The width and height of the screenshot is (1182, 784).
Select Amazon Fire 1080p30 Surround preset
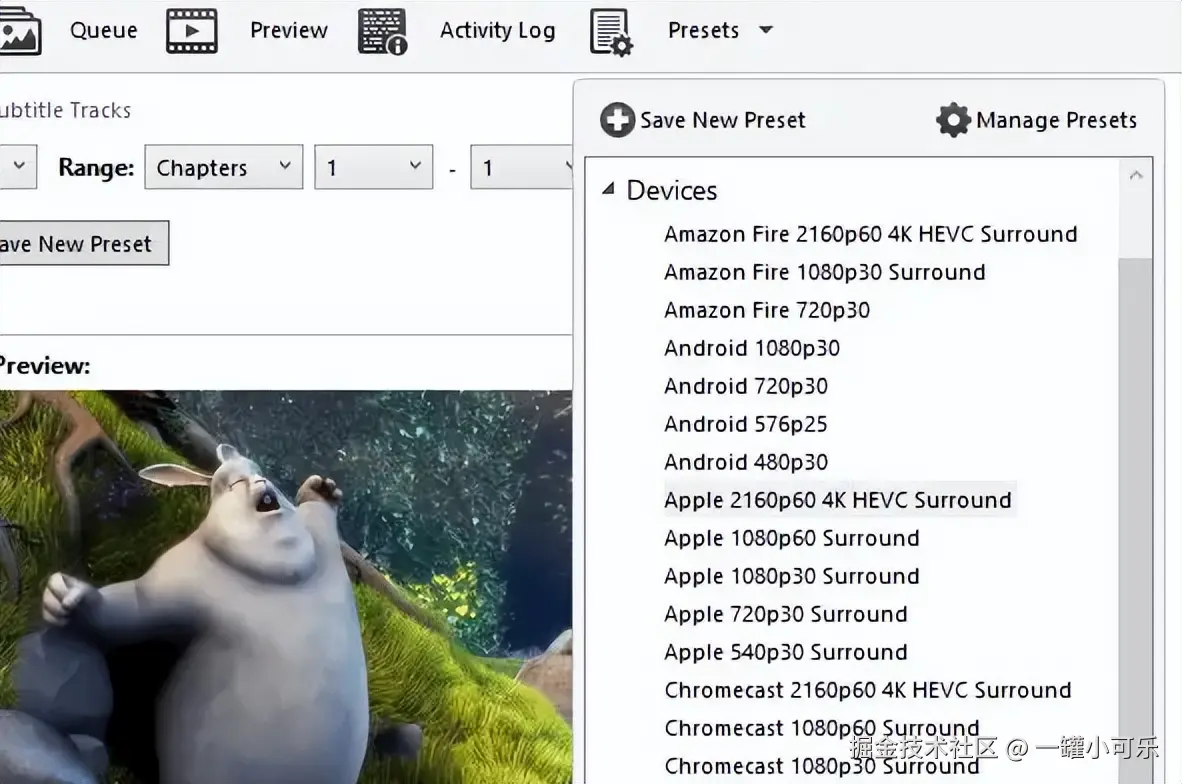825,272
